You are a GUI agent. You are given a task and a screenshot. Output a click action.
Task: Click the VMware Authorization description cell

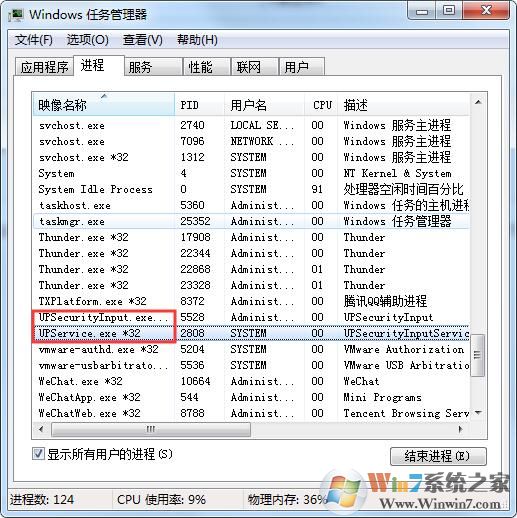click(x=404, y=349)
